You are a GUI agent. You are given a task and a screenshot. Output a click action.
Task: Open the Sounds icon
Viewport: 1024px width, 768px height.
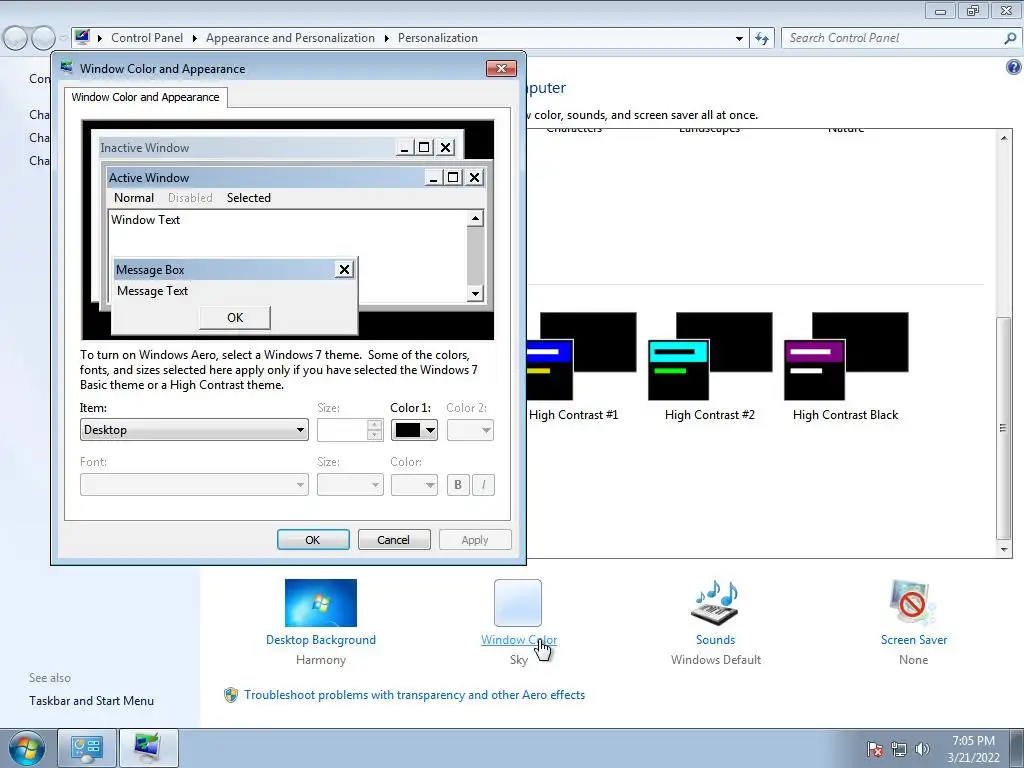[x=715, y=603]
